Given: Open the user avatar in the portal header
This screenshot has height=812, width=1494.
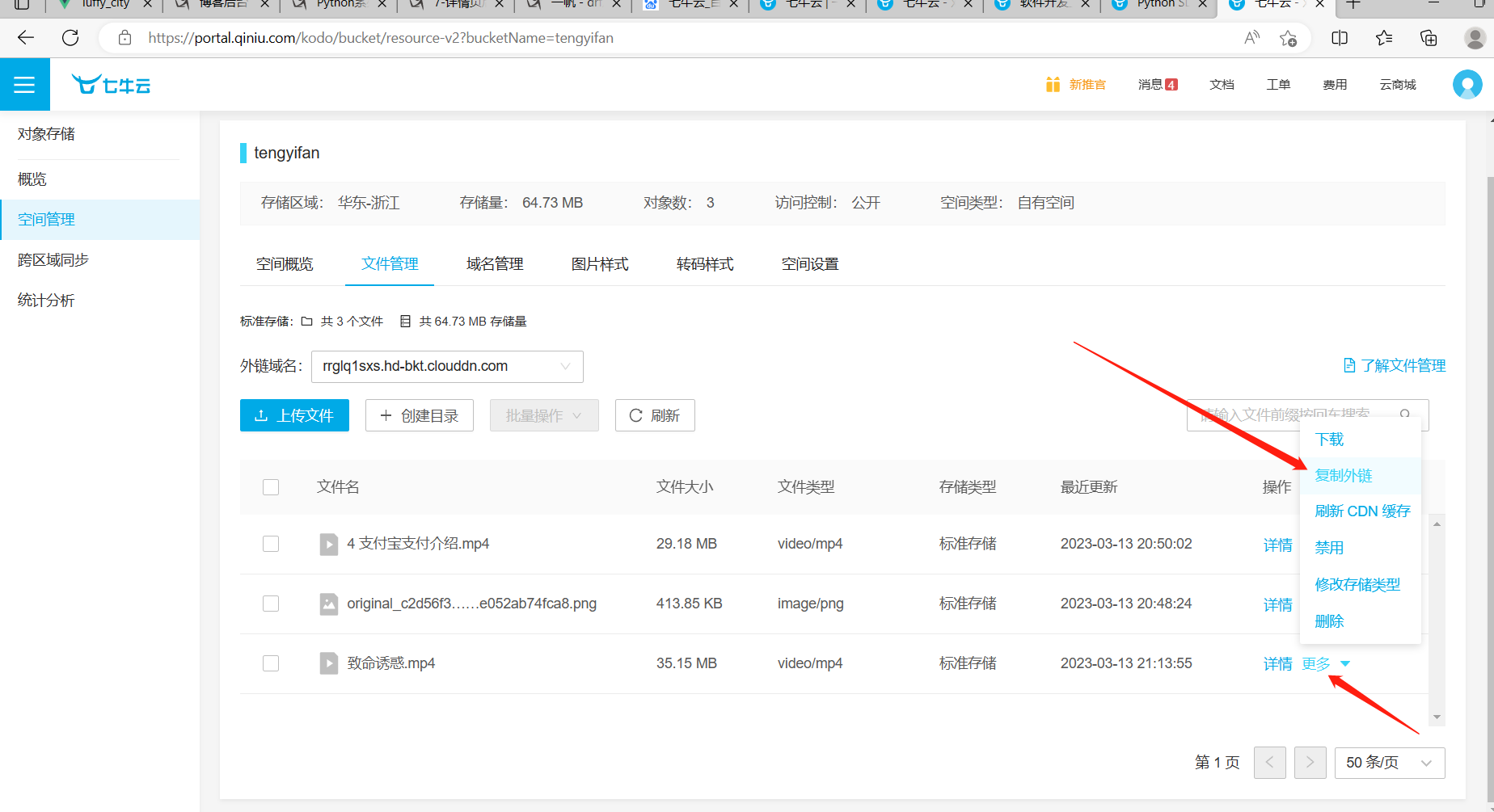Looking at the screenshot, I should (1467, 84).
